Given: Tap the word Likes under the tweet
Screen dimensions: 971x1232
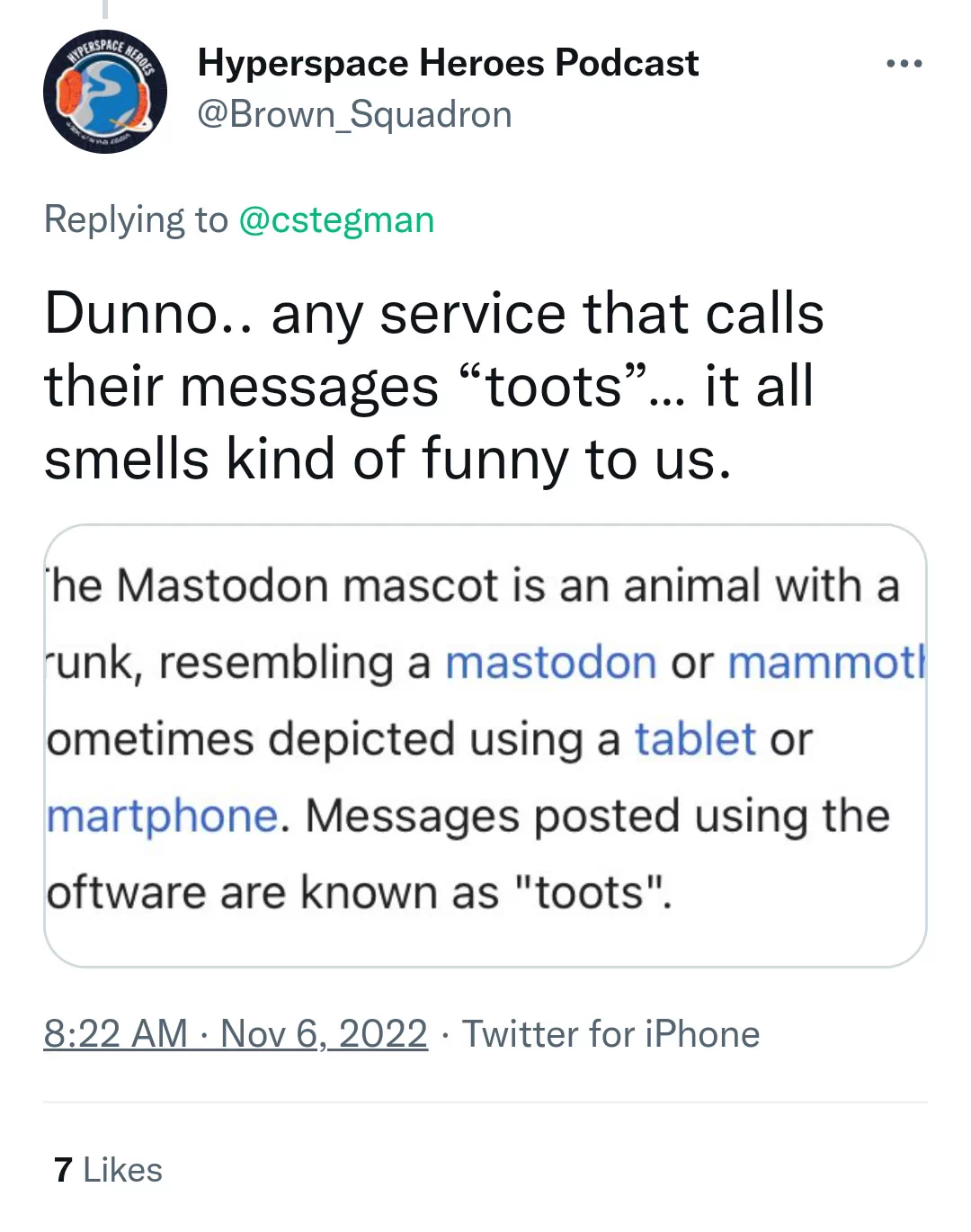Looking at the screenshot, I should [122, 1170].
